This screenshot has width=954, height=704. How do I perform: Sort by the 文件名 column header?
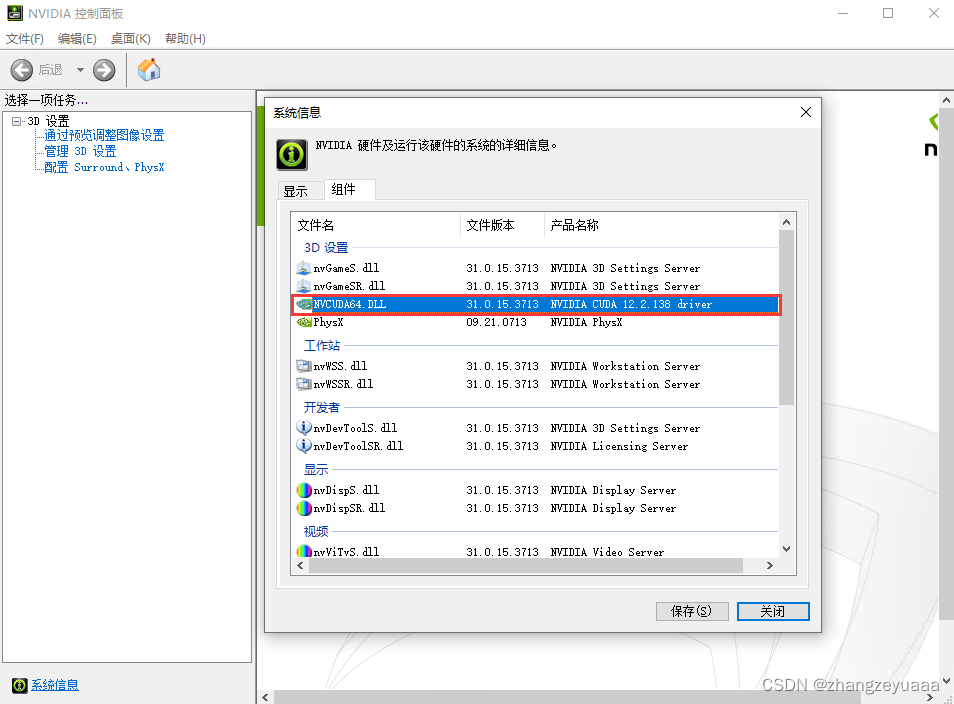[375, 225]
